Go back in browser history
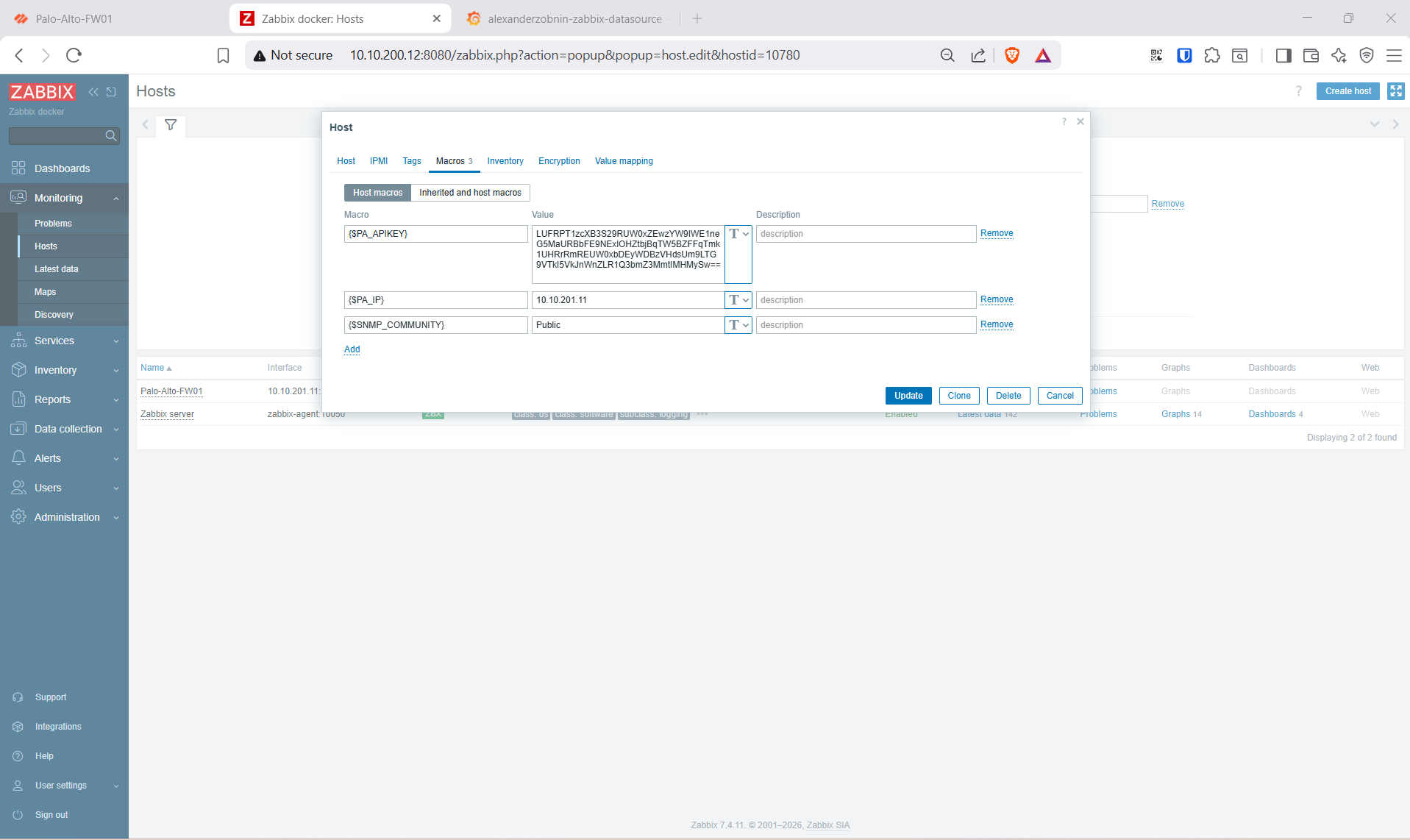Viewport: 1410px width, 840px height. (x=20, y=55)
